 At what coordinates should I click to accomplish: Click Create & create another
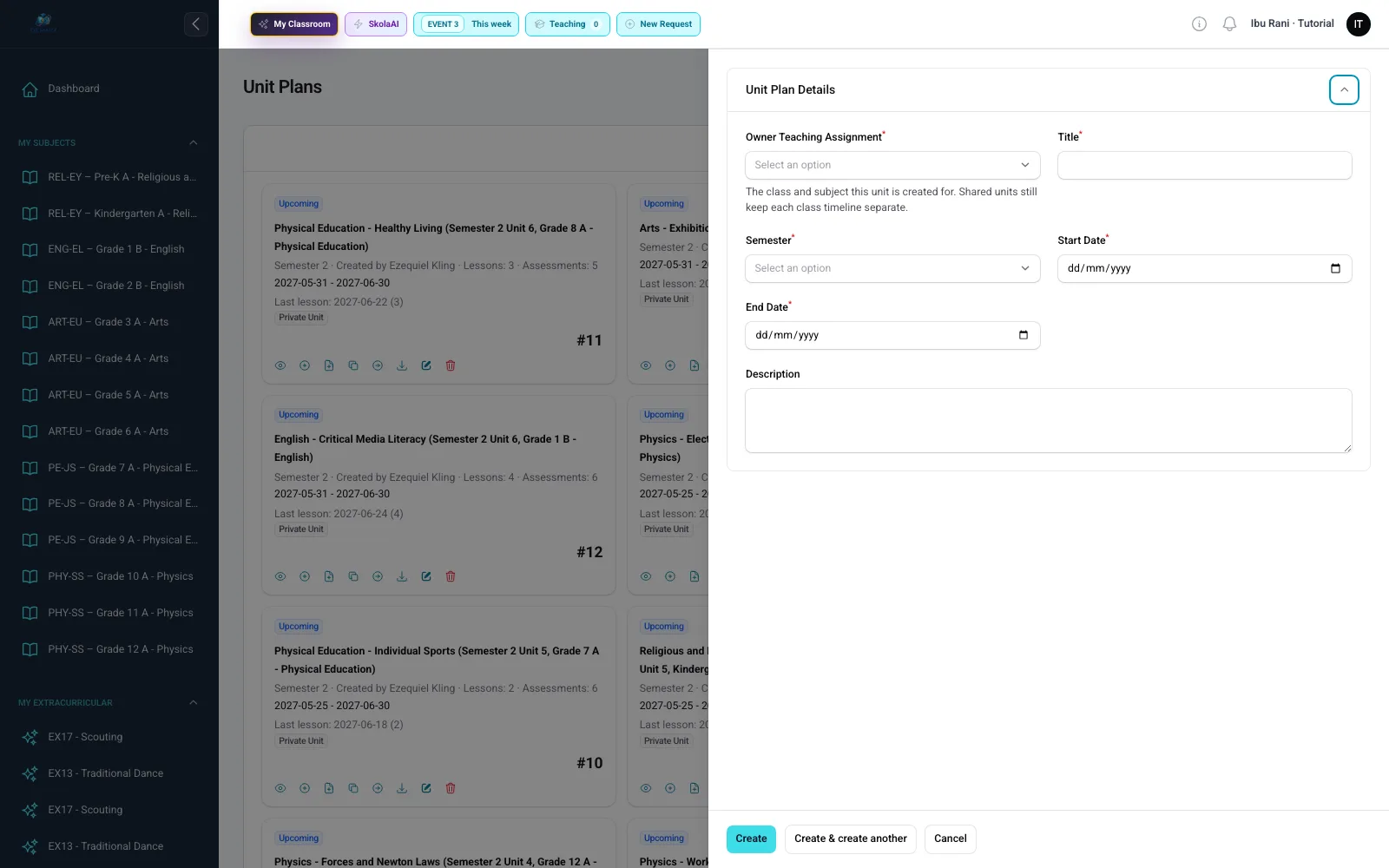click(851, 838)
